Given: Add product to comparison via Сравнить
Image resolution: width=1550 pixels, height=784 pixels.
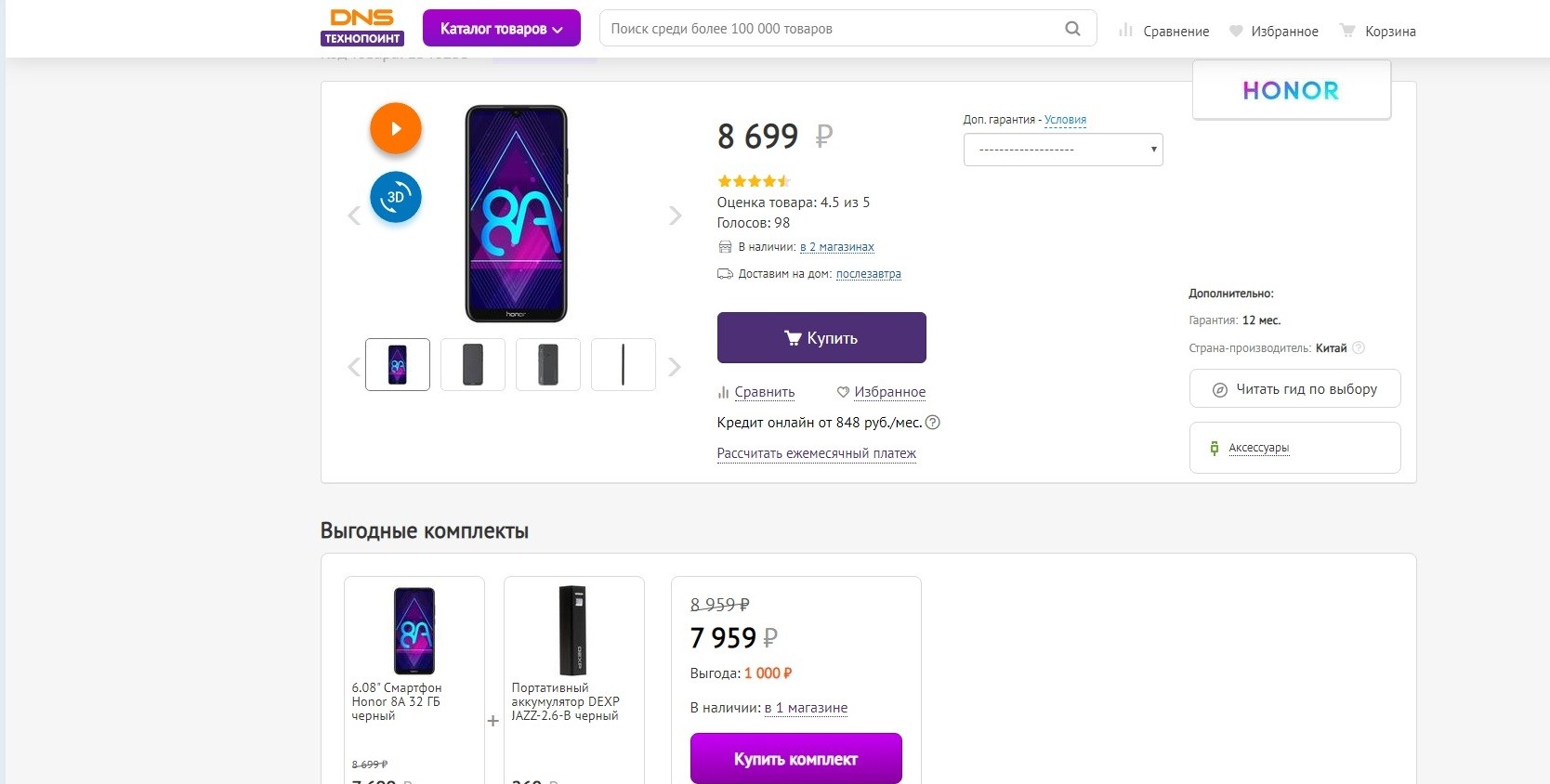Looking at the screenshot, I should click(756, 392).
